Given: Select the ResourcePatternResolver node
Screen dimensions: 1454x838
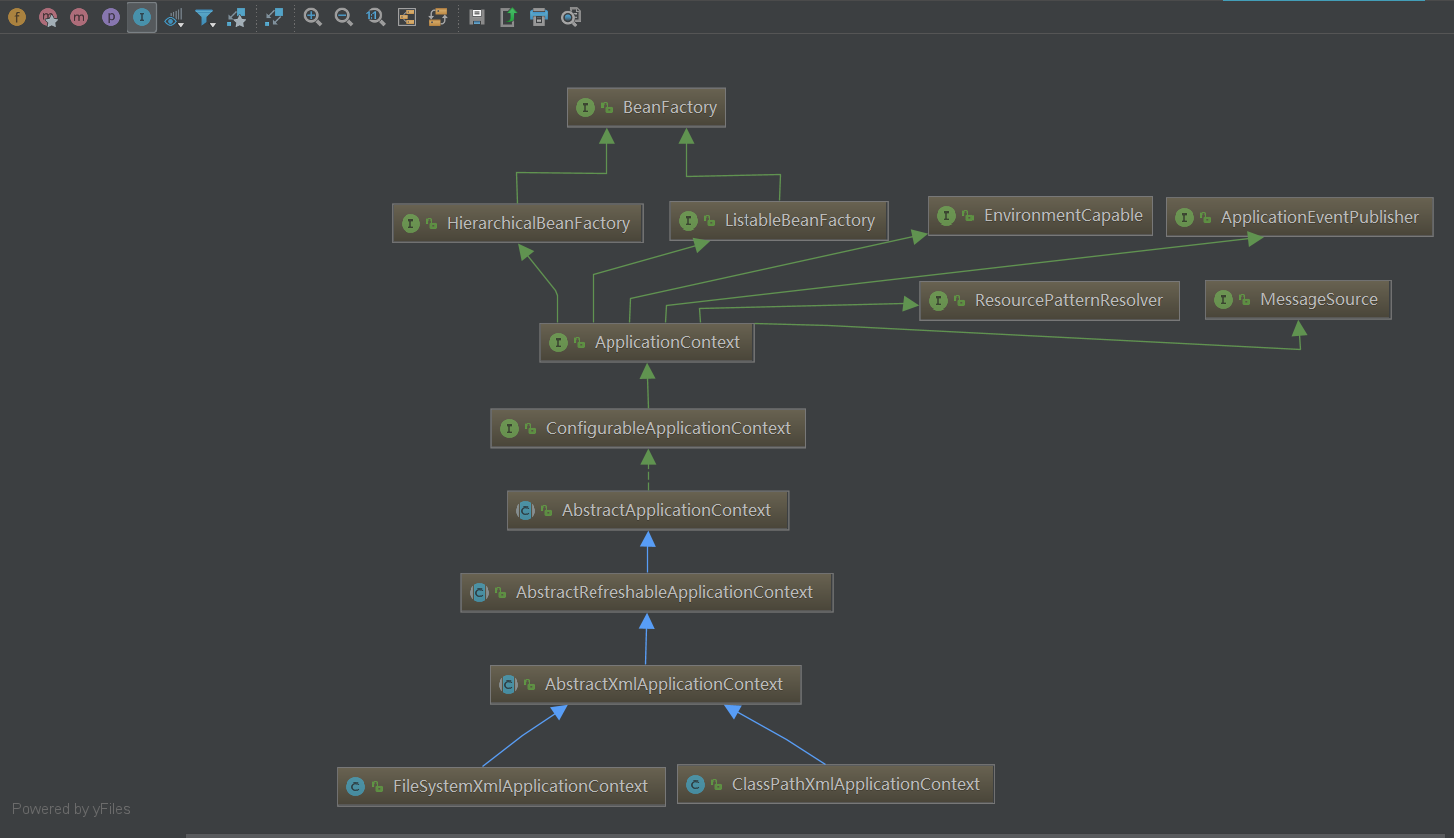Looking at the screenshot, I should [x=1049, y=300].
